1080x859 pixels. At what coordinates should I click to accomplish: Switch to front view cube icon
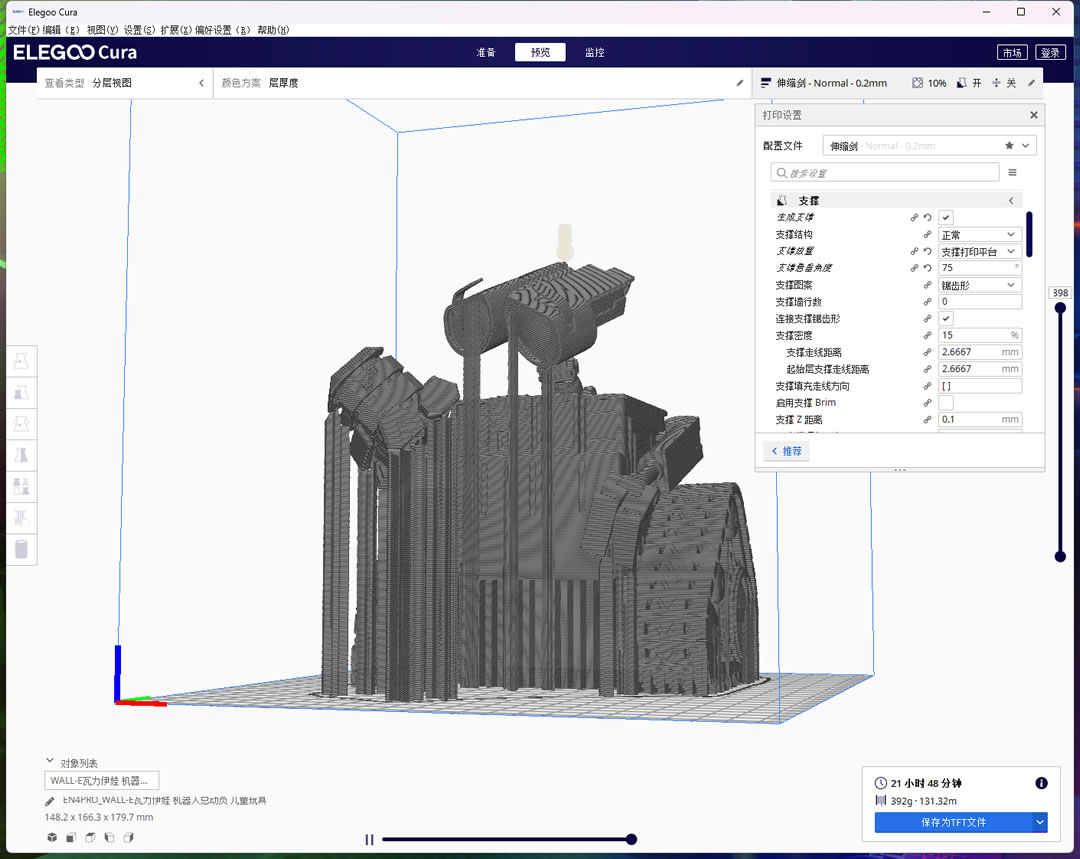coord(71,838)
